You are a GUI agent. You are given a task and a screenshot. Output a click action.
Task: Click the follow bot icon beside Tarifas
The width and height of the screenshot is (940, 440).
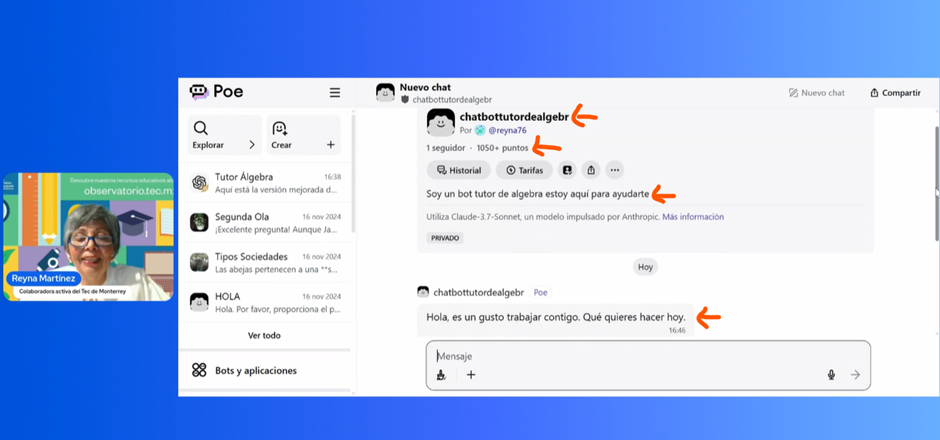(567, 170)
